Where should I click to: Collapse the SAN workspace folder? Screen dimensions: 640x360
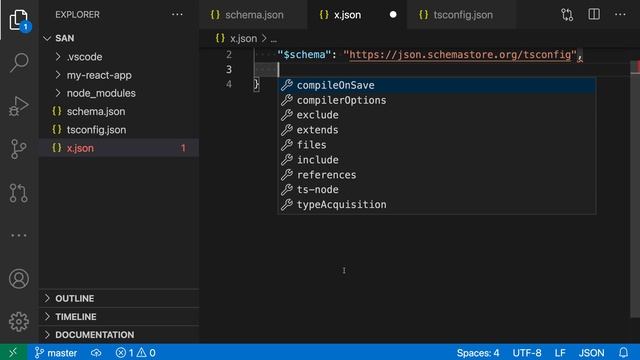(47, 38)
